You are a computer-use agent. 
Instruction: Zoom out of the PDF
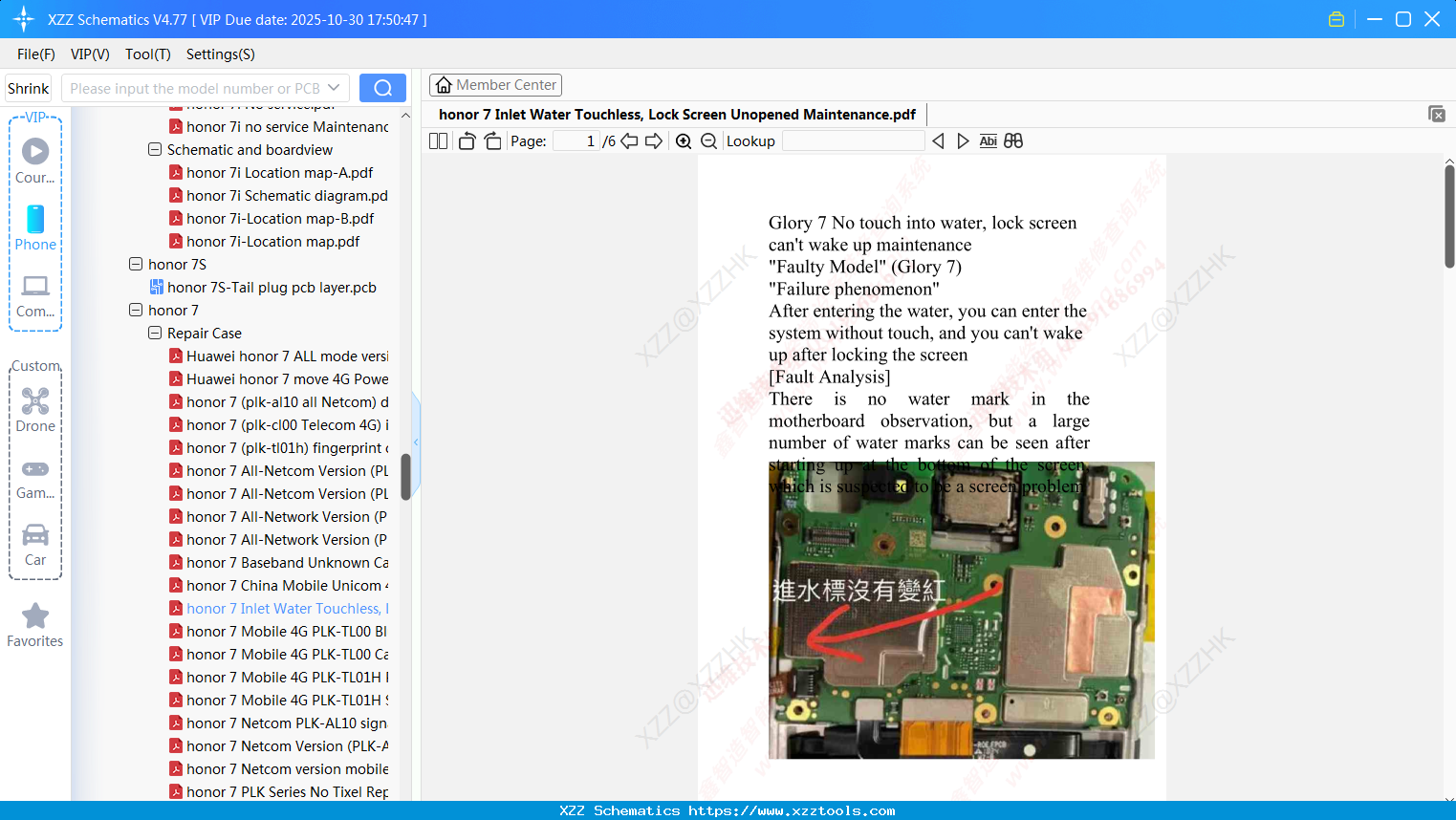pos(708,141)
